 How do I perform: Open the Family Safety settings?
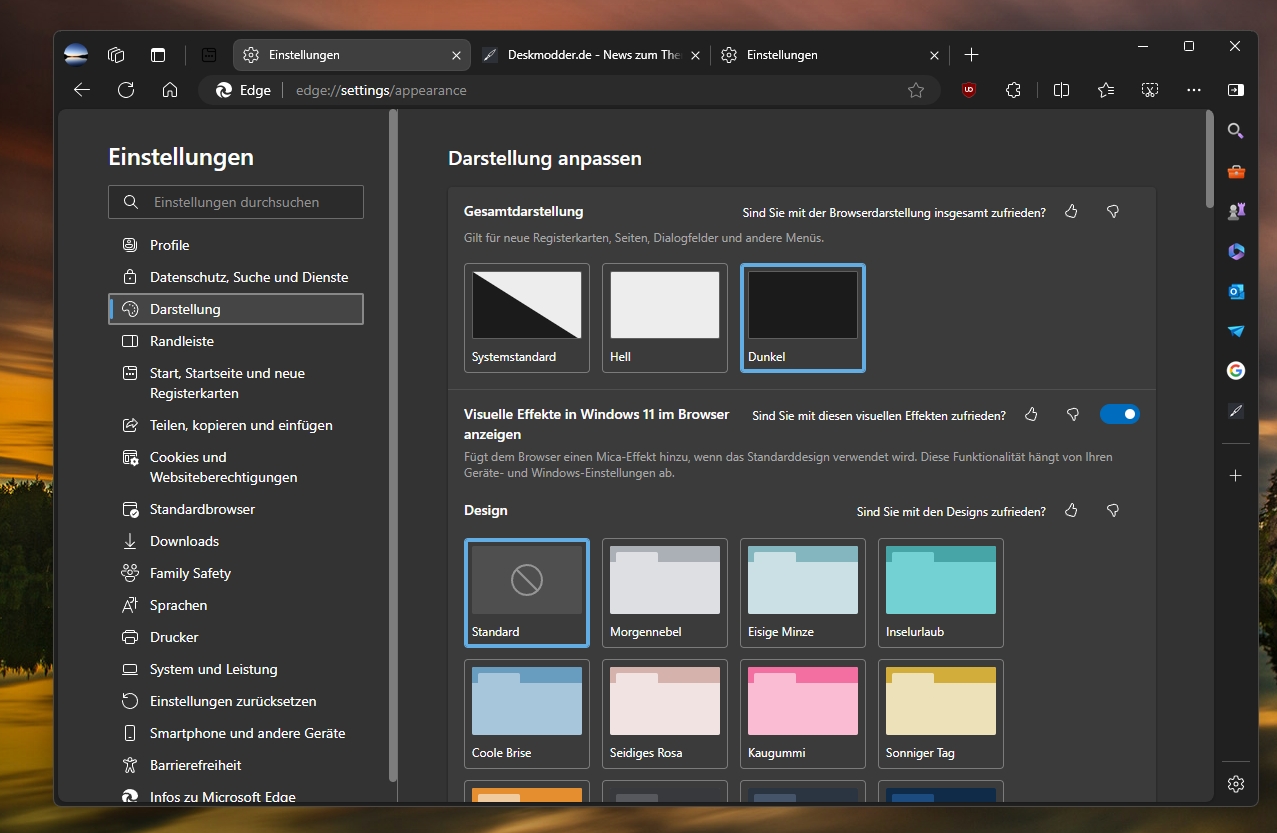point(235,573)
